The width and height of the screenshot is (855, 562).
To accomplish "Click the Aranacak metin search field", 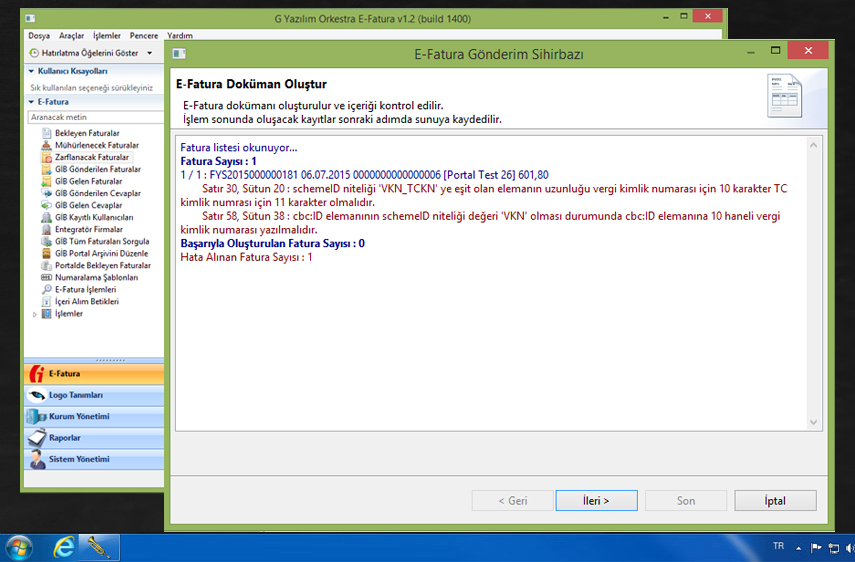I will coord(90,117).
